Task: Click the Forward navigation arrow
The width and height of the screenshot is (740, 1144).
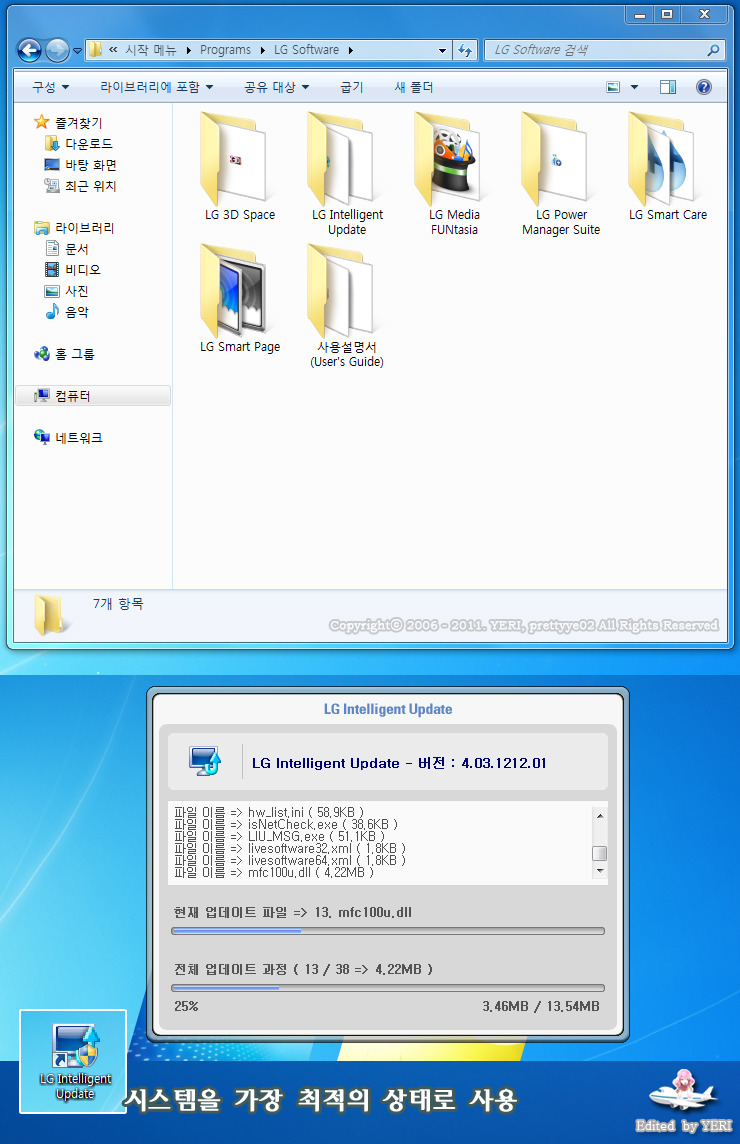Action: pos(57,50)
